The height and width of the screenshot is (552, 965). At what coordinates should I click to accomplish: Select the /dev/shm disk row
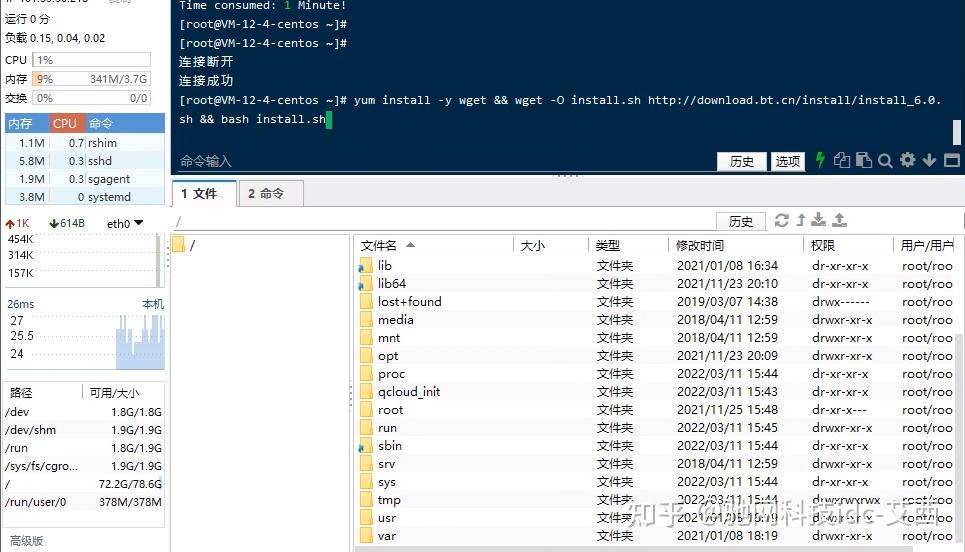(x=84, y=430)
